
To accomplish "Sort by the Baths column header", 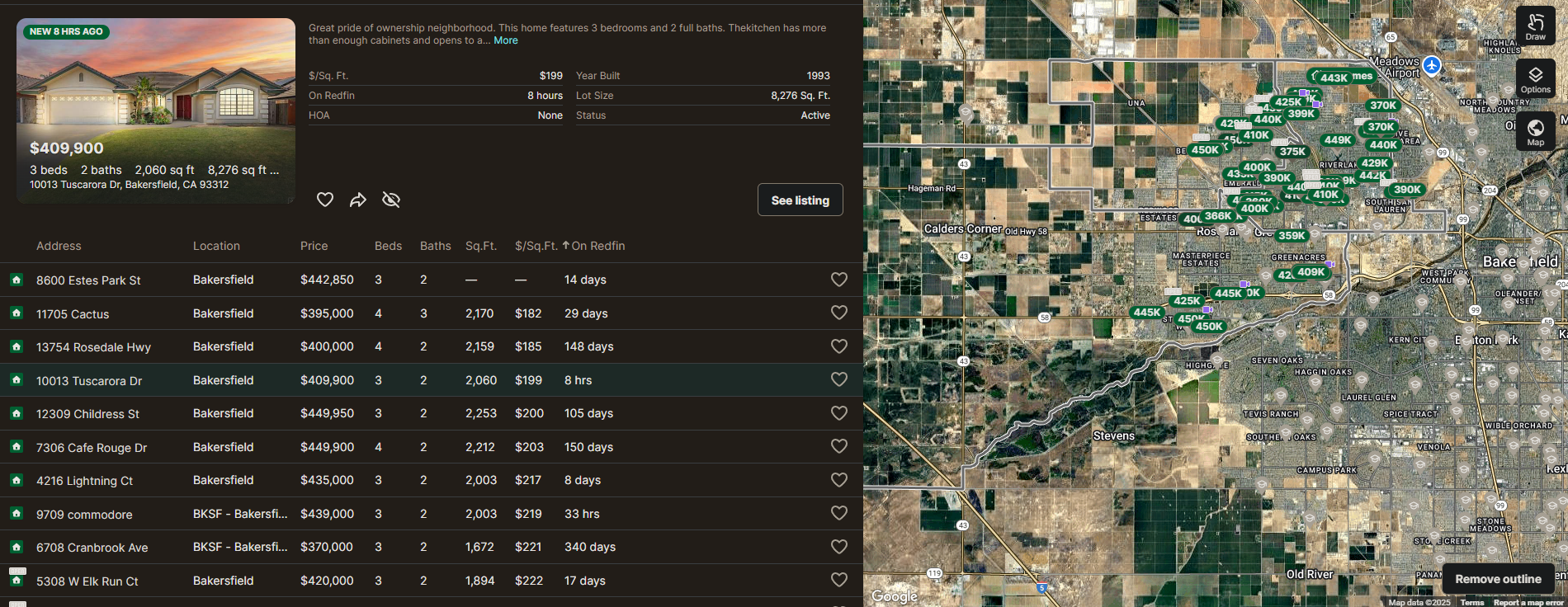I will coord(436,246).
